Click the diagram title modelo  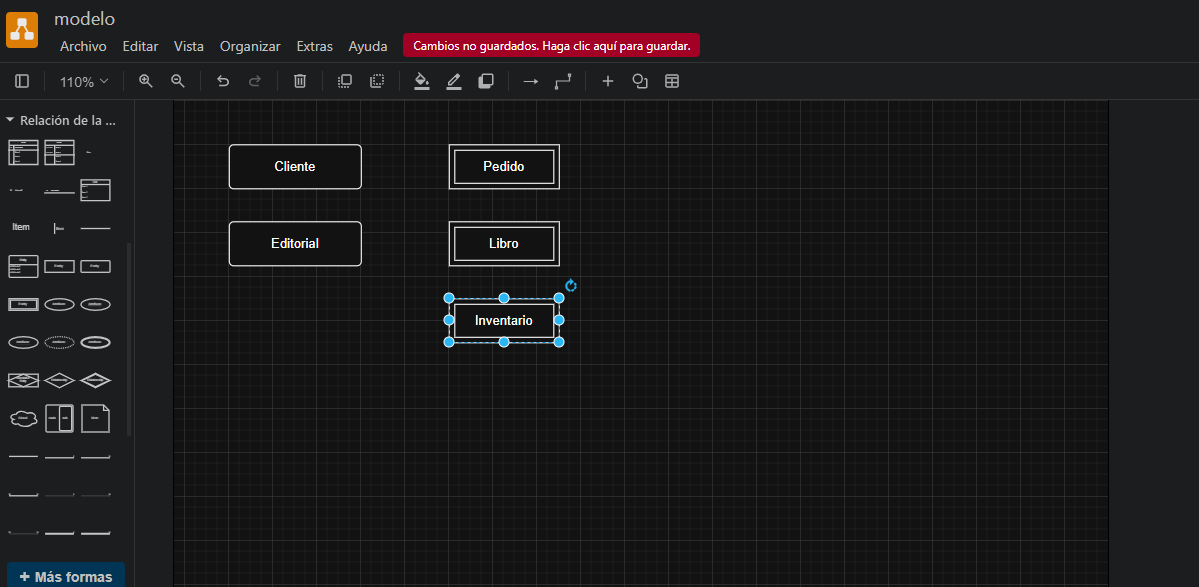[85, 19]
